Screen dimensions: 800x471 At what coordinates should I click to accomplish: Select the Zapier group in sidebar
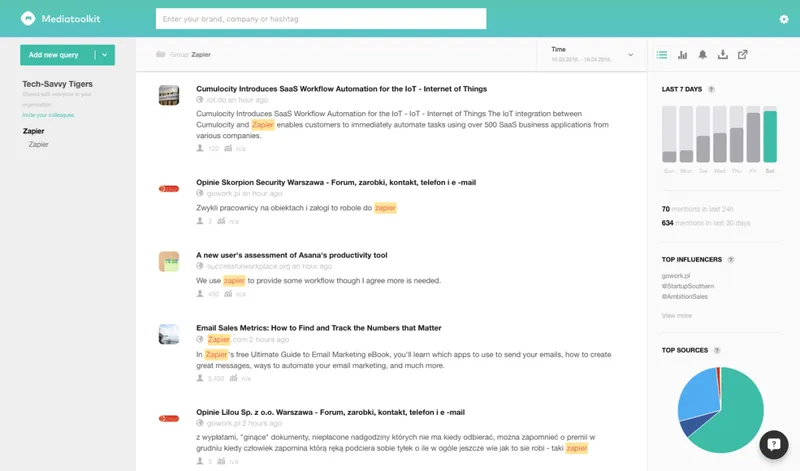(34, 131)
